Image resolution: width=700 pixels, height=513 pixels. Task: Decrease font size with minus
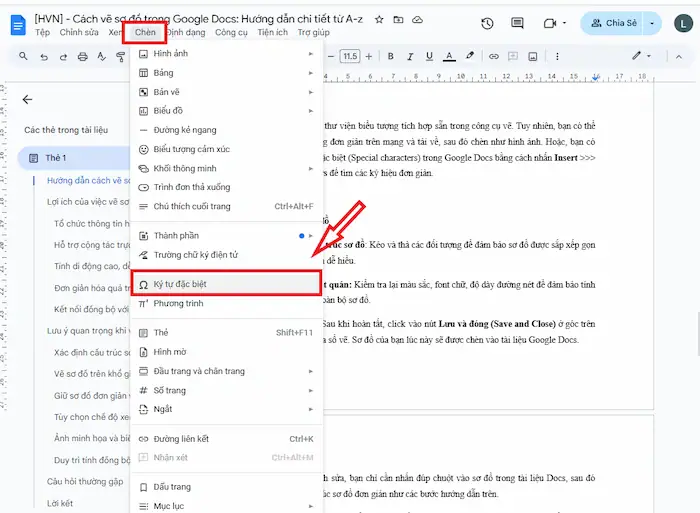coord(331,56)
